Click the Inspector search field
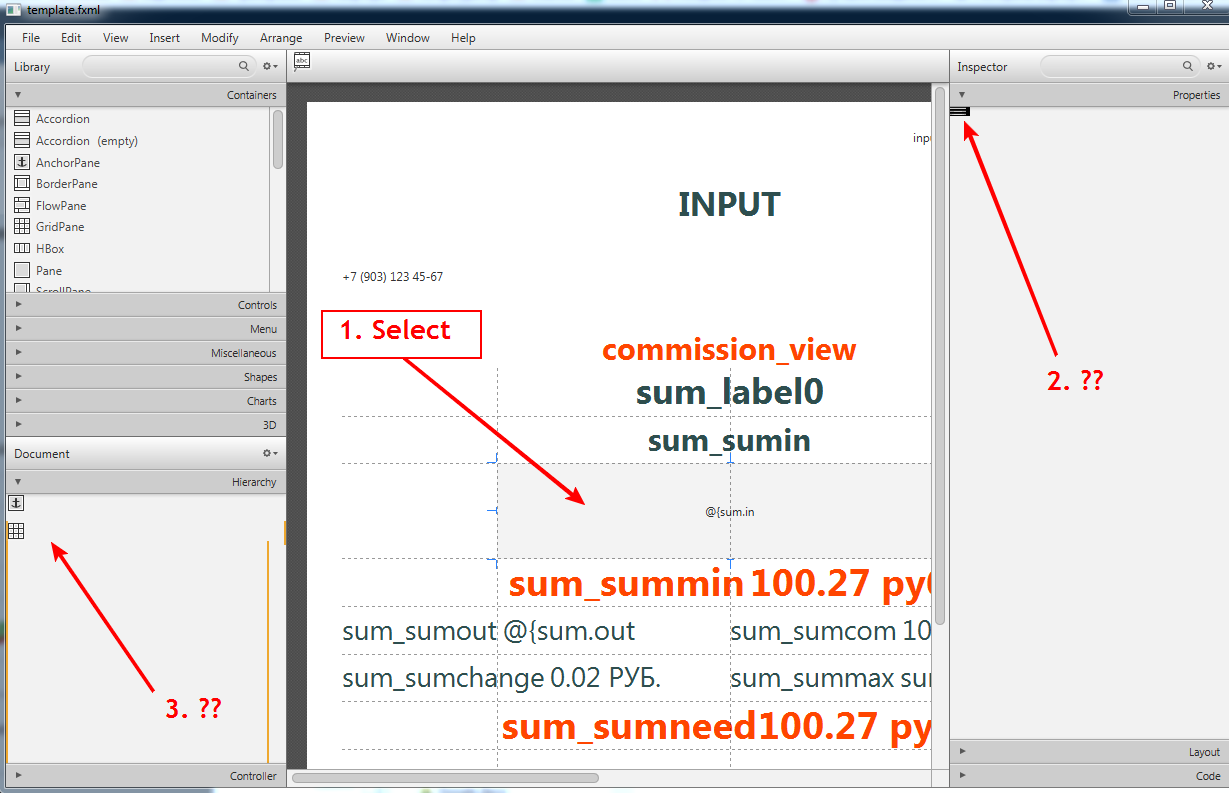Viewport: 1229px width, 793px height. 1112,67
